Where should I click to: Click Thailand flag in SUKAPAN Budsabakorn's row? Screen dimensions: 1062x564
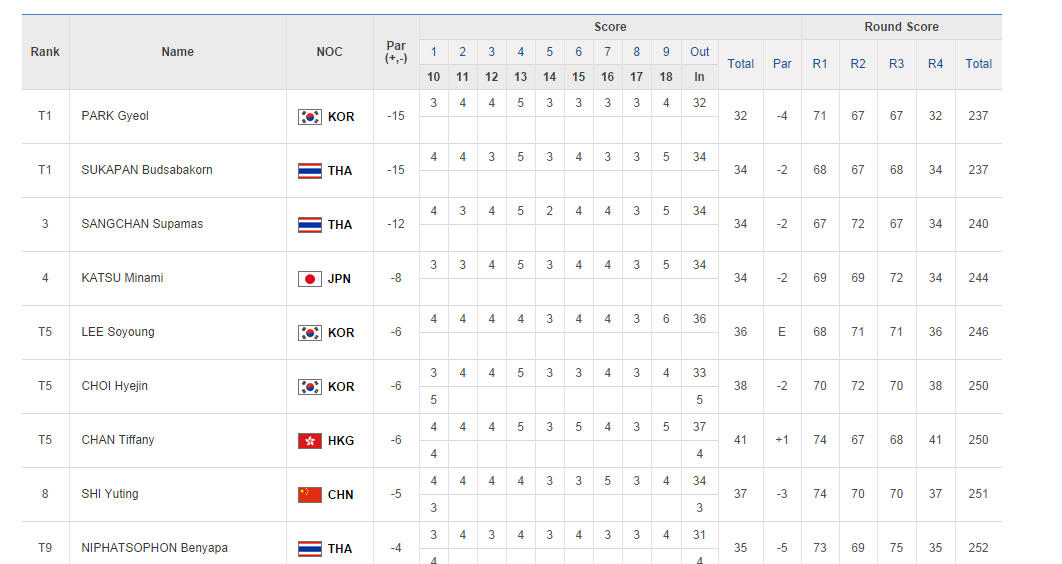309,171
